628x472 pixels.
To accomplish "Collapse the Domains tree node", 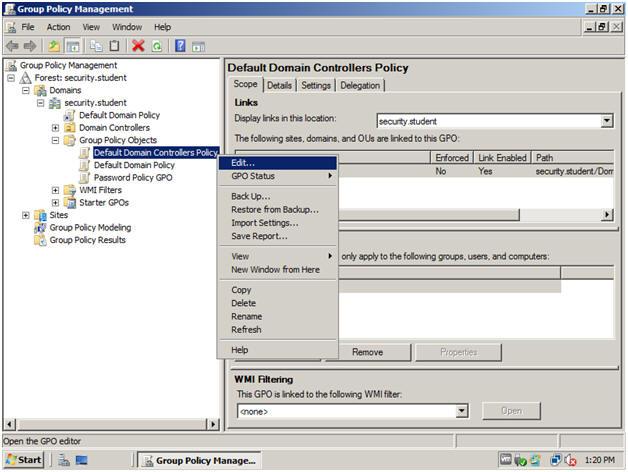I will pos(26,90).
